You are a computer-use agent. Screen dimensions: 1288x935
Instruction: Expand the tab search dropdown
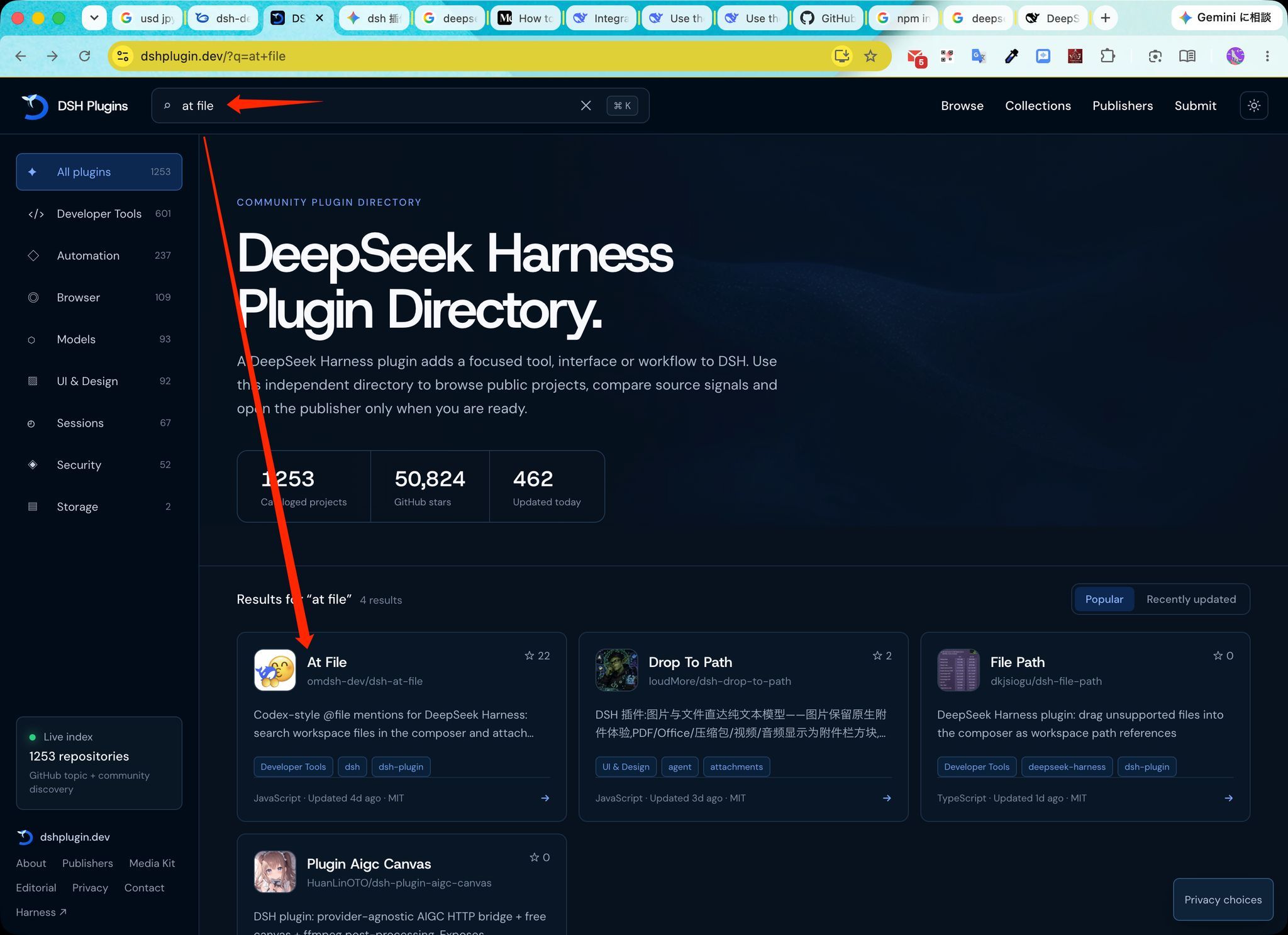(94, 18)
